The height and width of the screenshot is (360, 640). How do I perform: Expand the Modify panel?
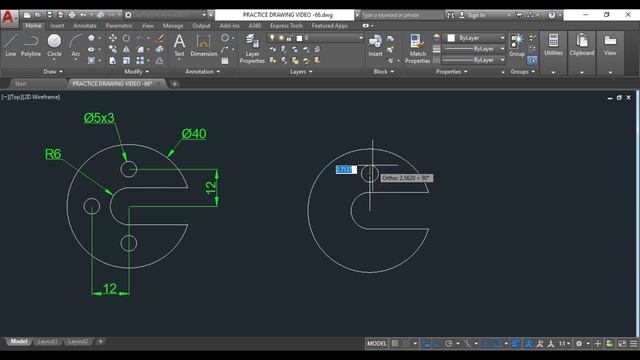136,71
